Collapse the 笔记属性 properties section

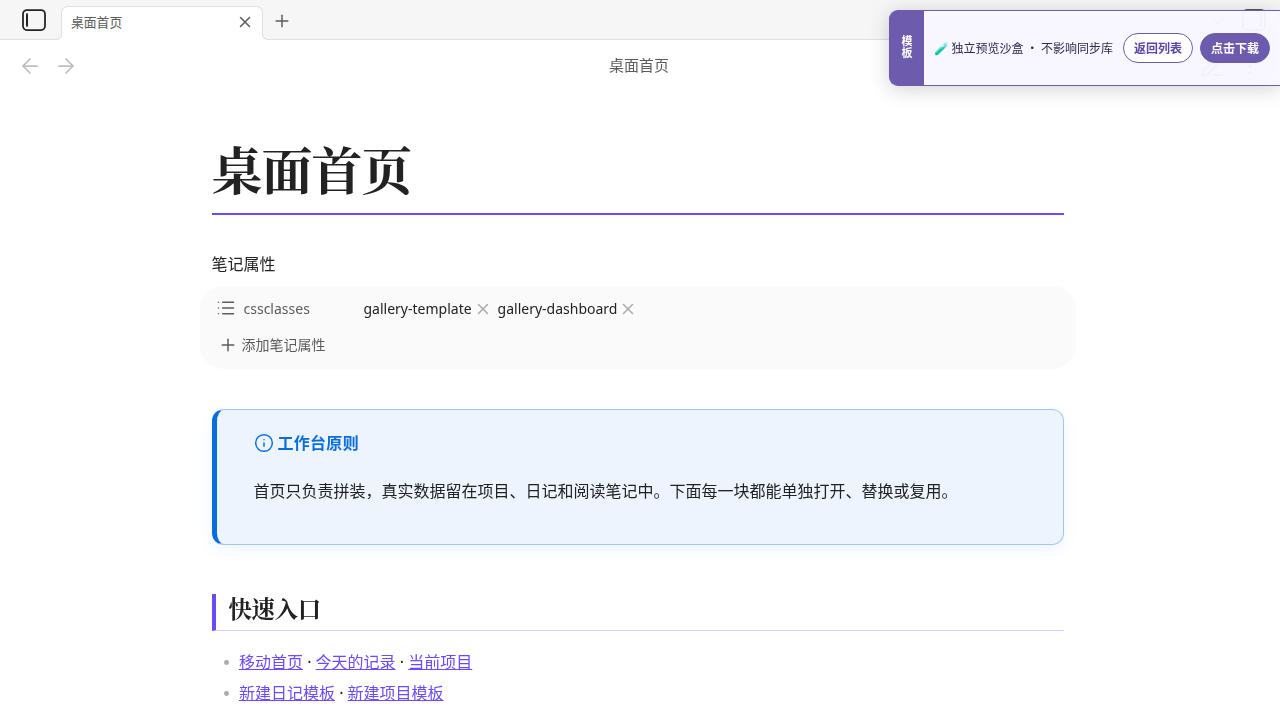click(x=243, y=264)
